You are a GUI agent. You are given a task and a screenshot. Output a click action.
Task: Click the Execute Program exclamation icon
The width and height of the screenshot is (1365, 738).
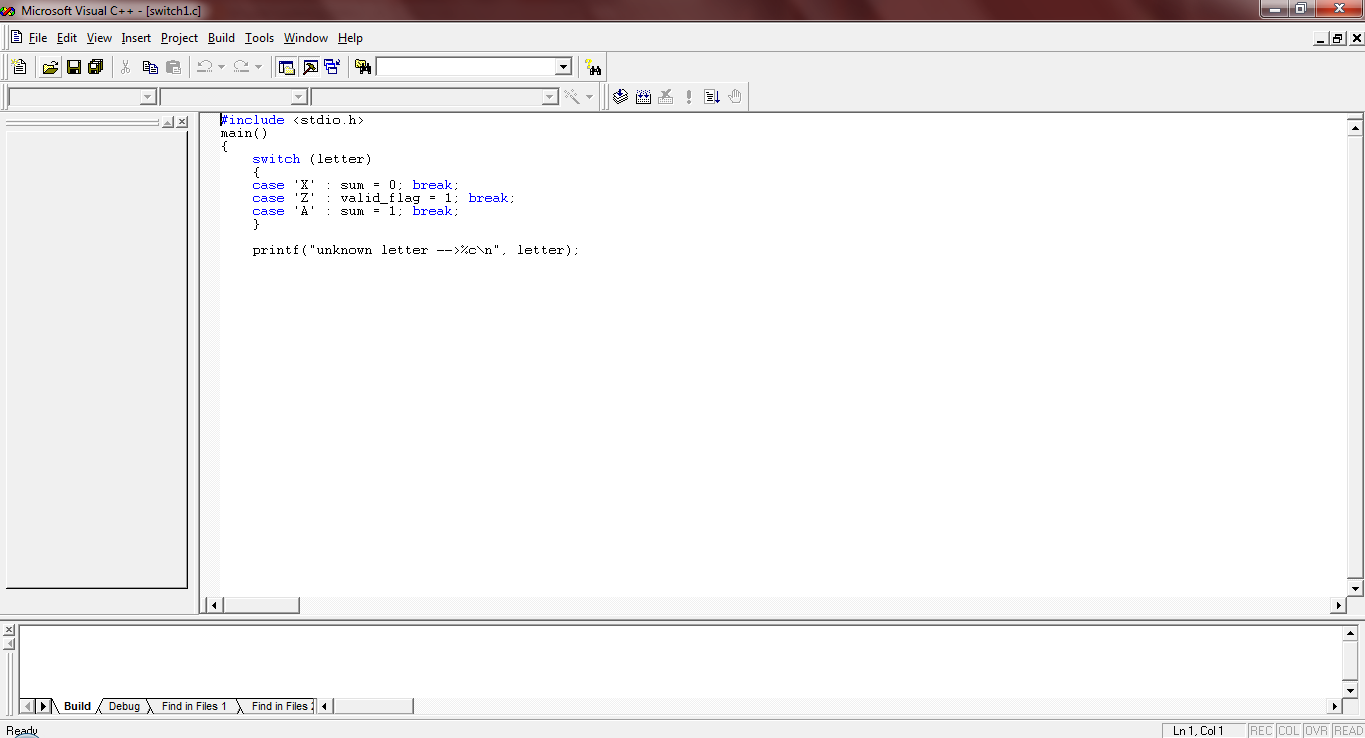pyautogui.click(x=689, y=96)
